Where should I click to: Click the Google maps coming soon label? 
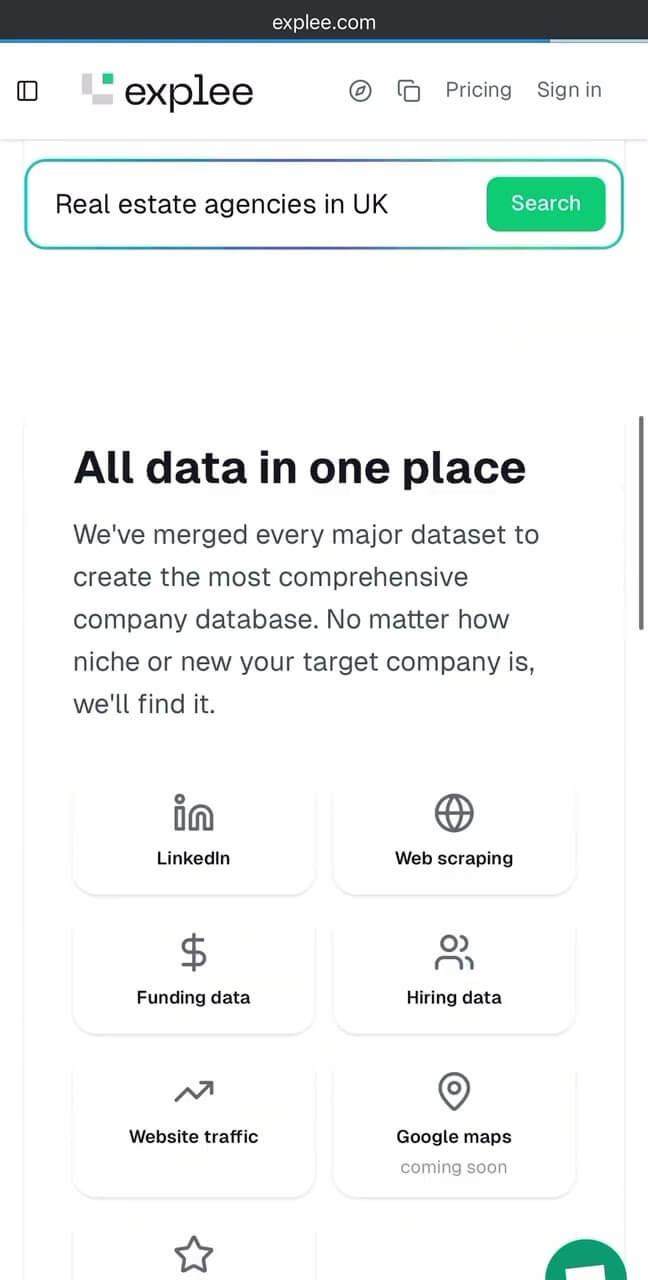tap(454, 1167)
